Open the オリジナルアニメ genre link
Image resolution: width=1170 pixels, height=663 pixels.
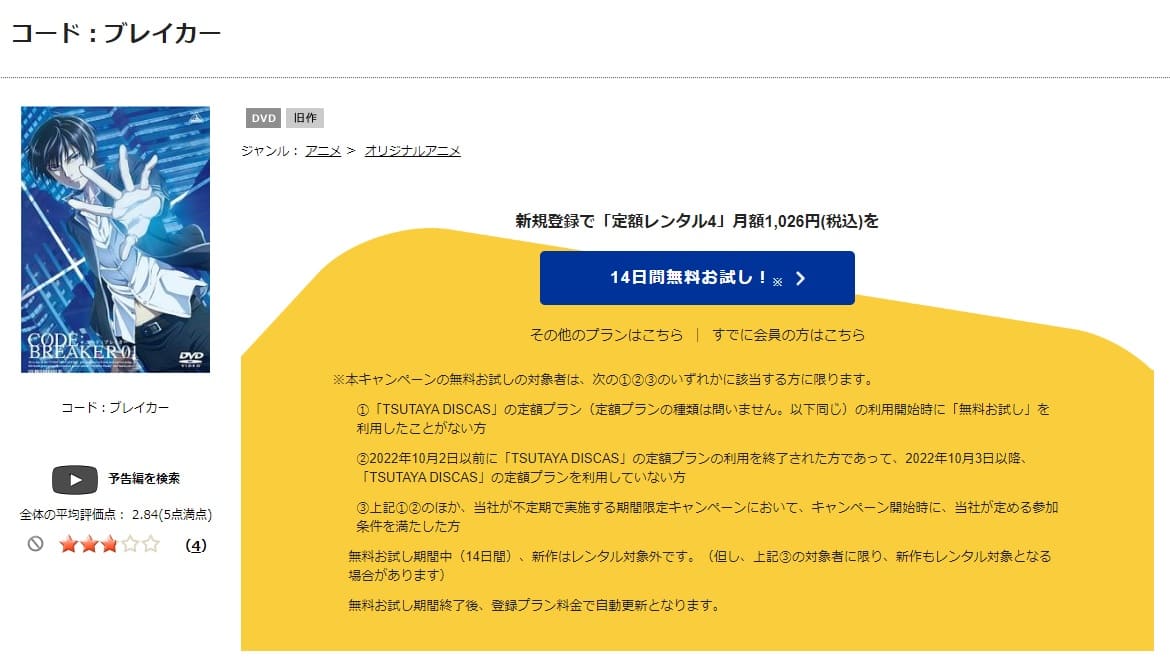(x=413, y=151)
